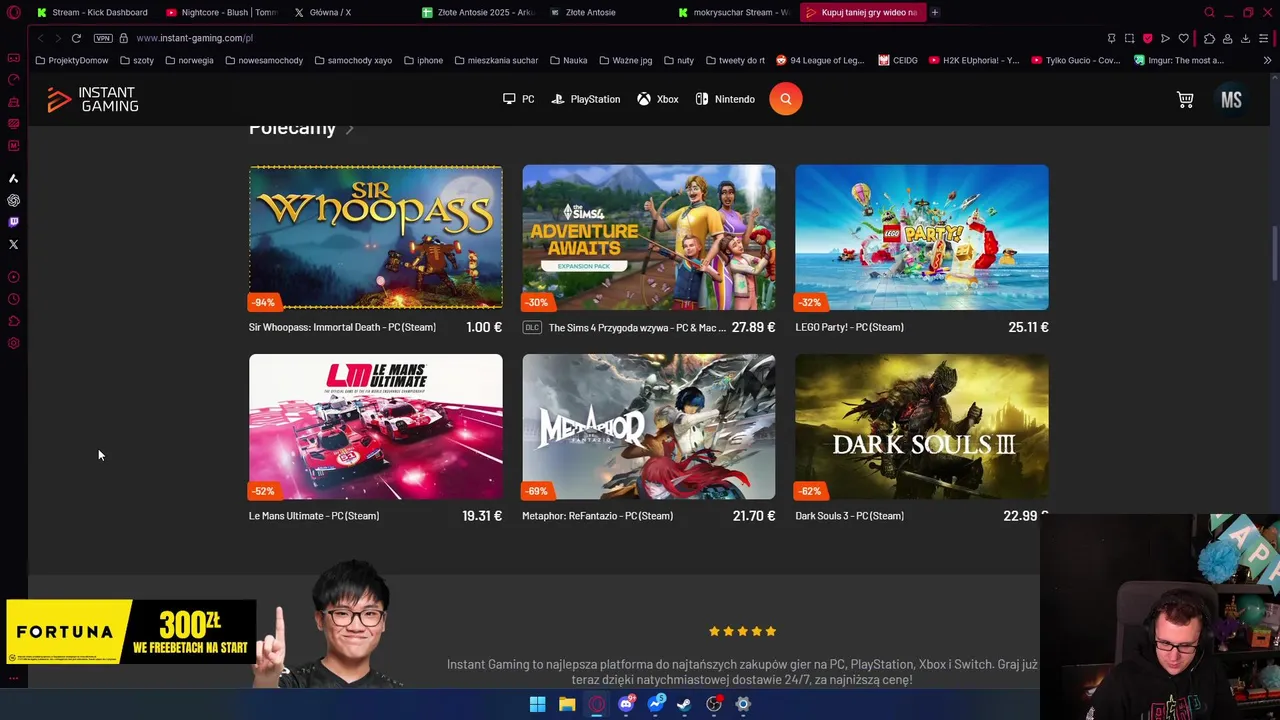The width and height of the screenshot is (1280, 720).
Task: Click the tab search magnifier icon
Action: [1209, 12]
